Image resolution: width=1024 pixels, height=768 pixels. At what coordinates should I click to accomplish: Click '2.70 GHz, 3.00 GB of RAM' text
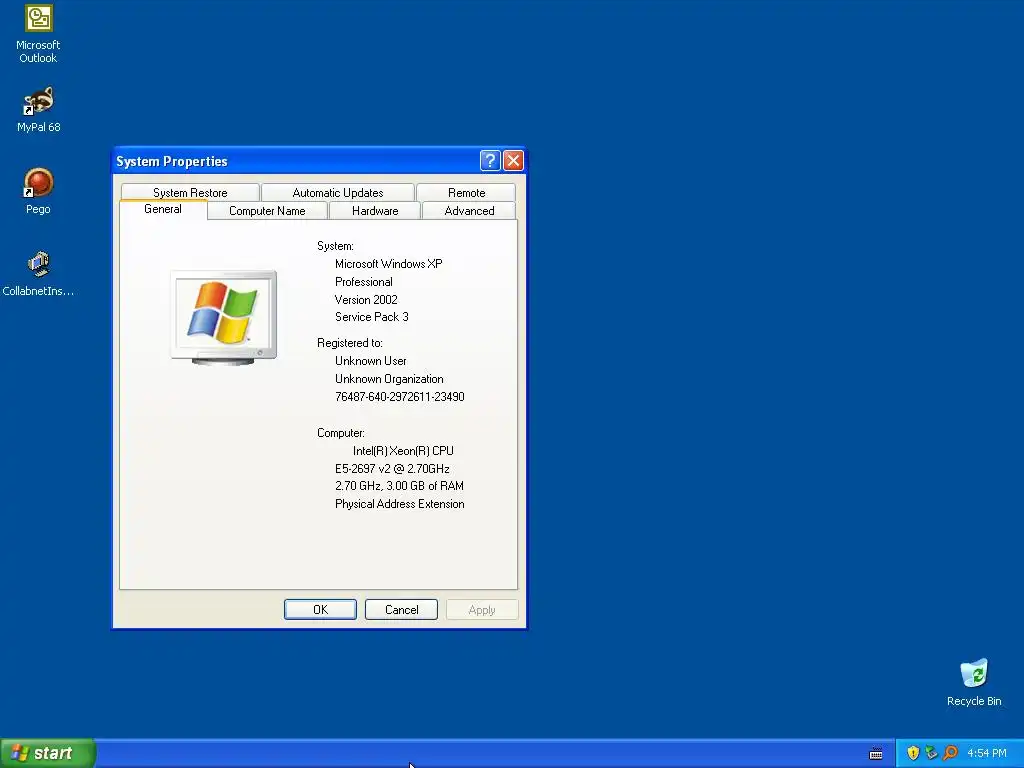click(x=399, y=486)
